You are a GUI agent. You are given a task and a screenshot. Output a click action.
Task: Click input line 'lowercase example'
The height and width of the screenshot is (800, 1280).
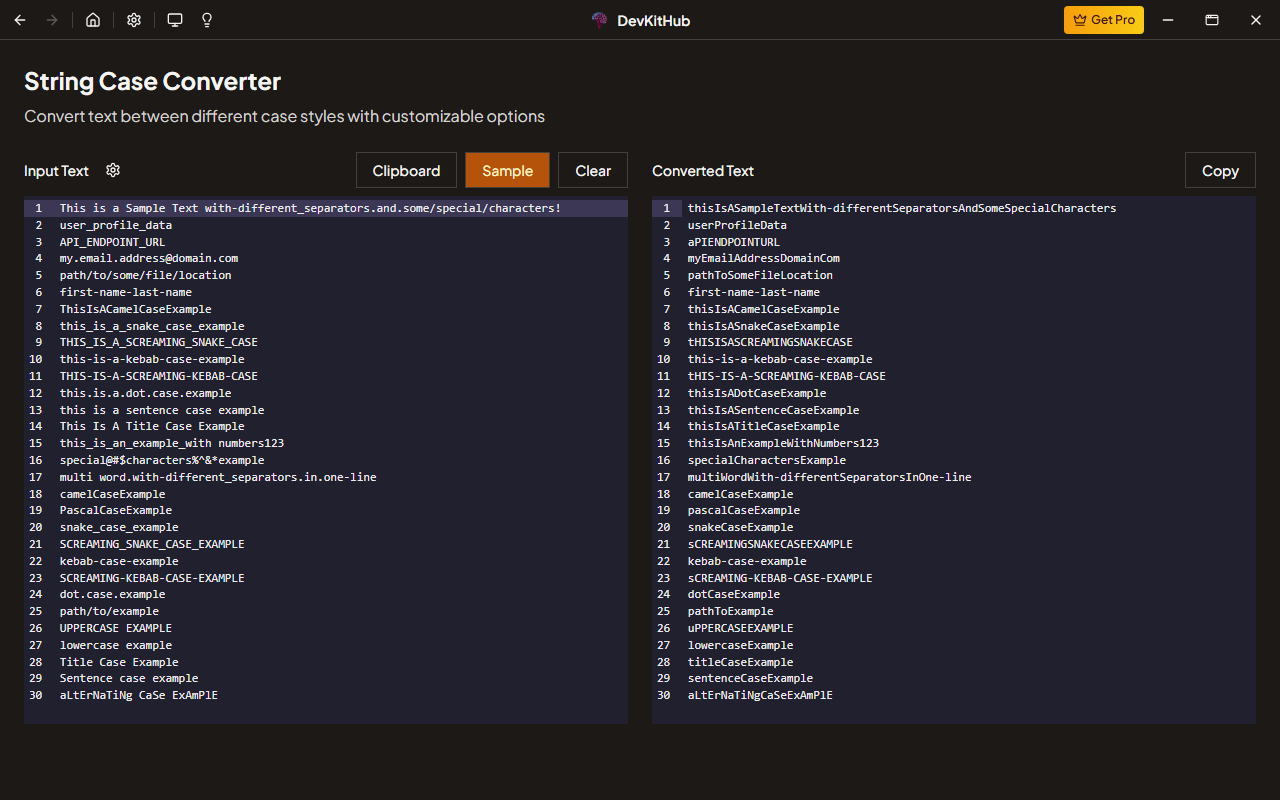click(116, 645)
